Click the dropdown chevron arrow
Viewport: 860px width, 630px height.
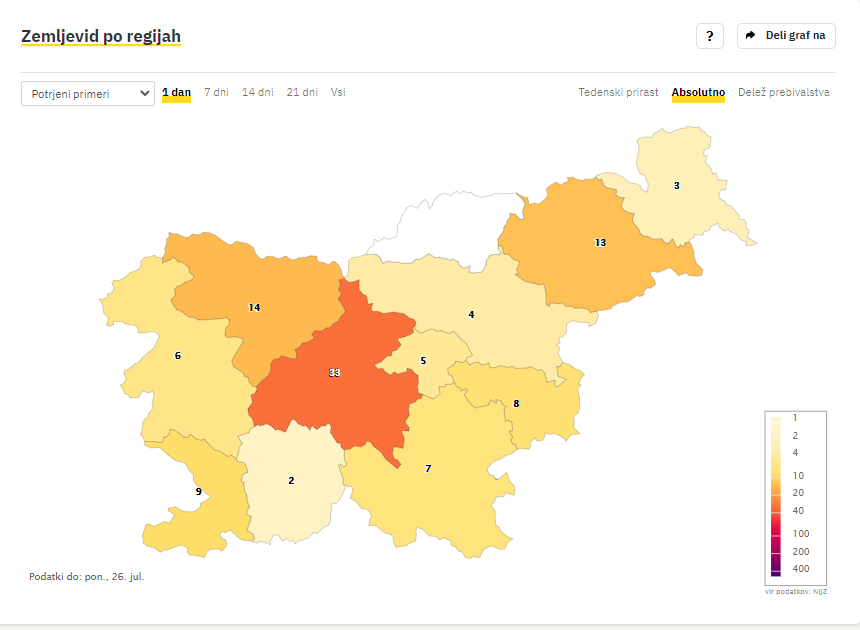(x=144, y=93)
